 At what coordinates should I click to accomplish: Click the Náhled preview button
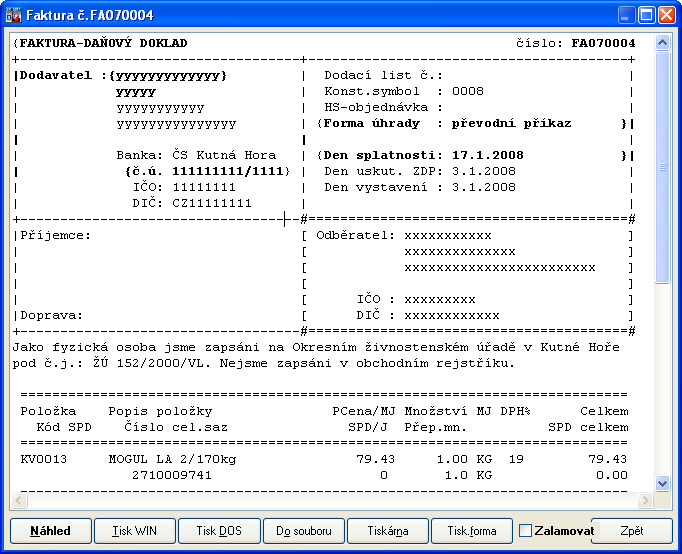click(x=51, y=531)
